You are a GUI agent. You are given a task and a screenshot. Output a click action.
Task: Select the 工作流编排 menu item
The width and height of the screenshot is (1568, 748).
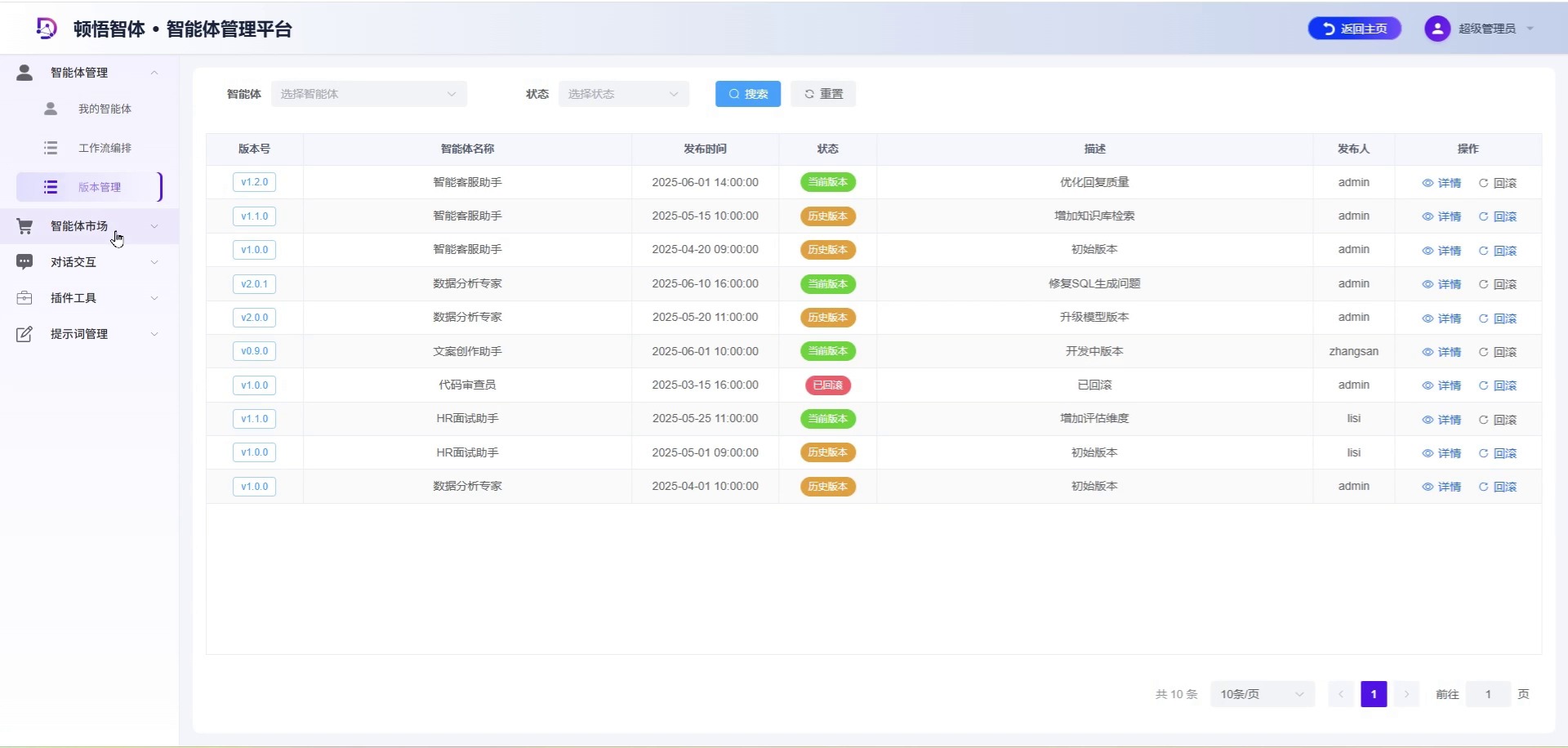pos(90,148)
